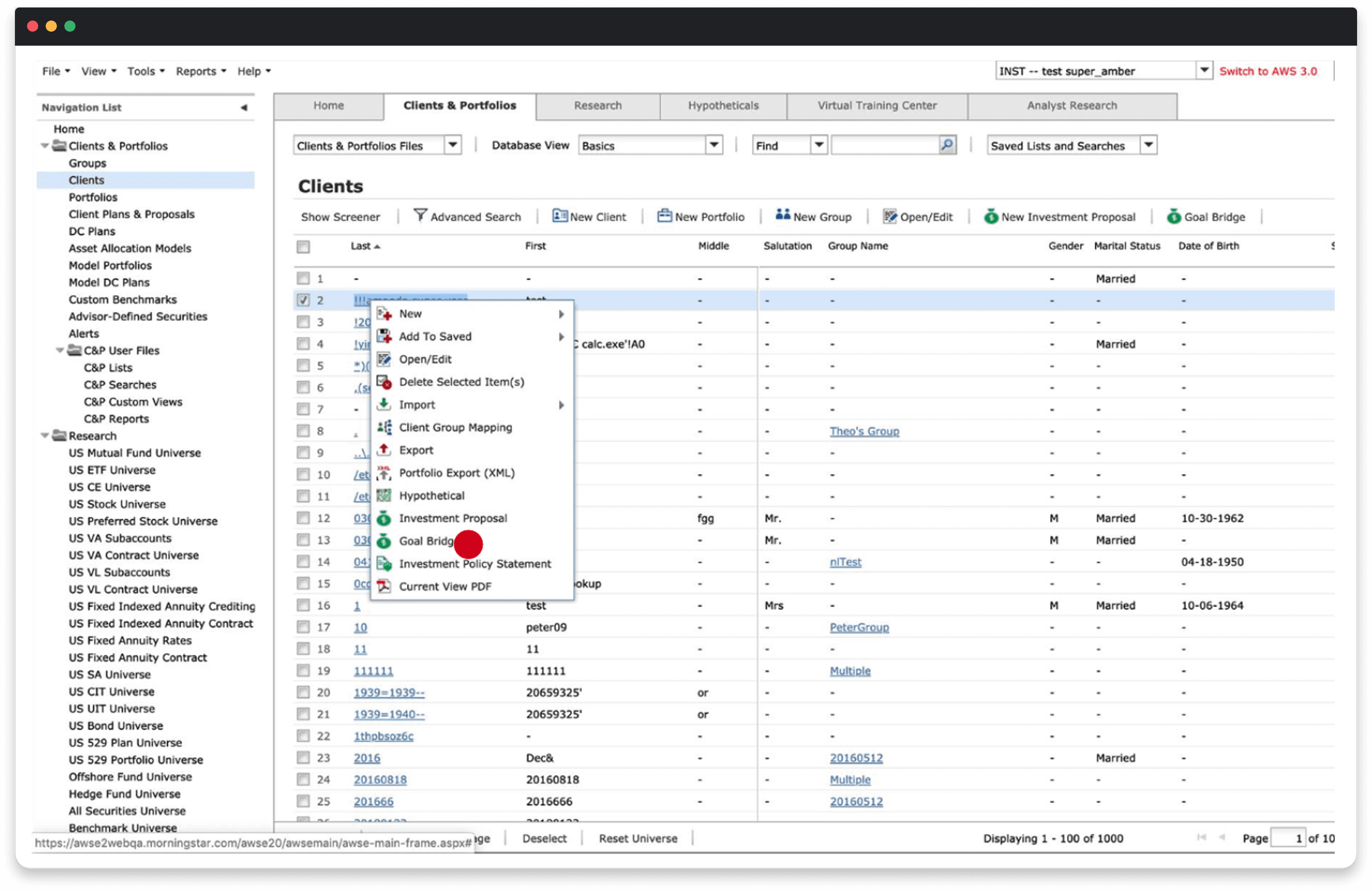Click Goal Bridge money bag in toolbar
Image resolution: width=1372 pixels, height=891 pixels.
point(1173,217)
